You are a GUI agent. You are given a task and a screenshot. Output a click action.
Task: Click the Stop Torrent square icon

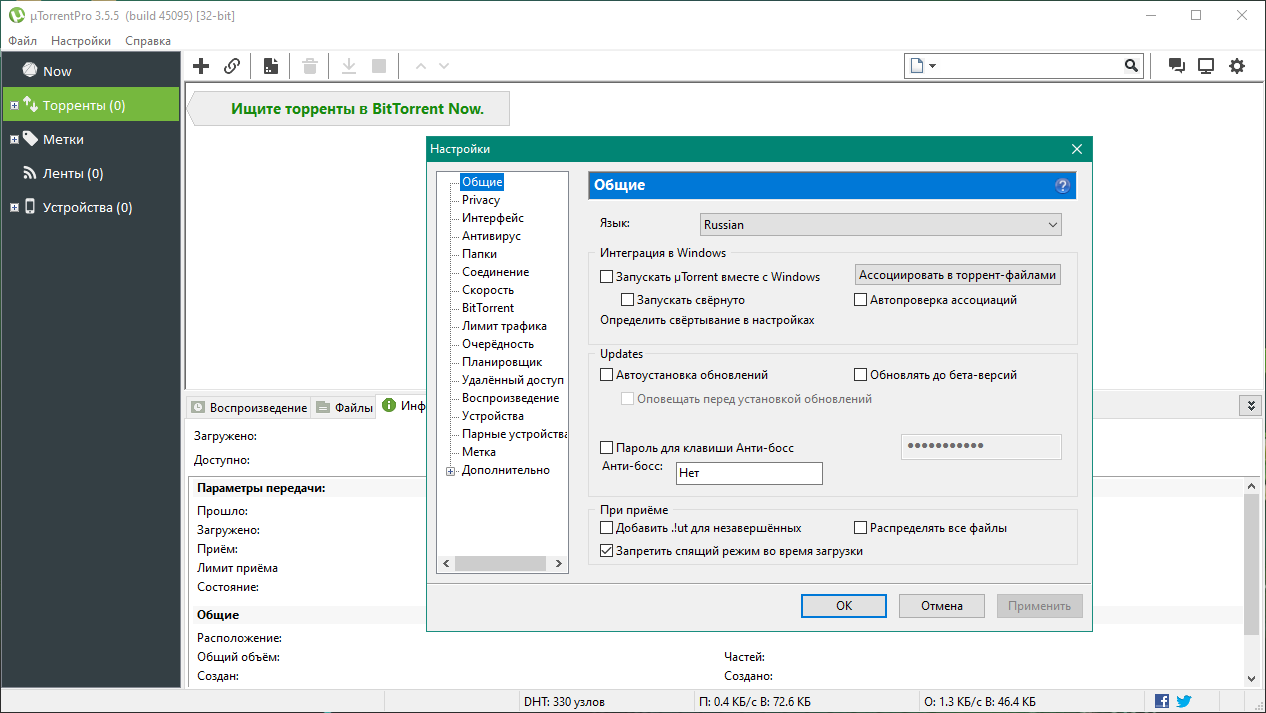379,66
